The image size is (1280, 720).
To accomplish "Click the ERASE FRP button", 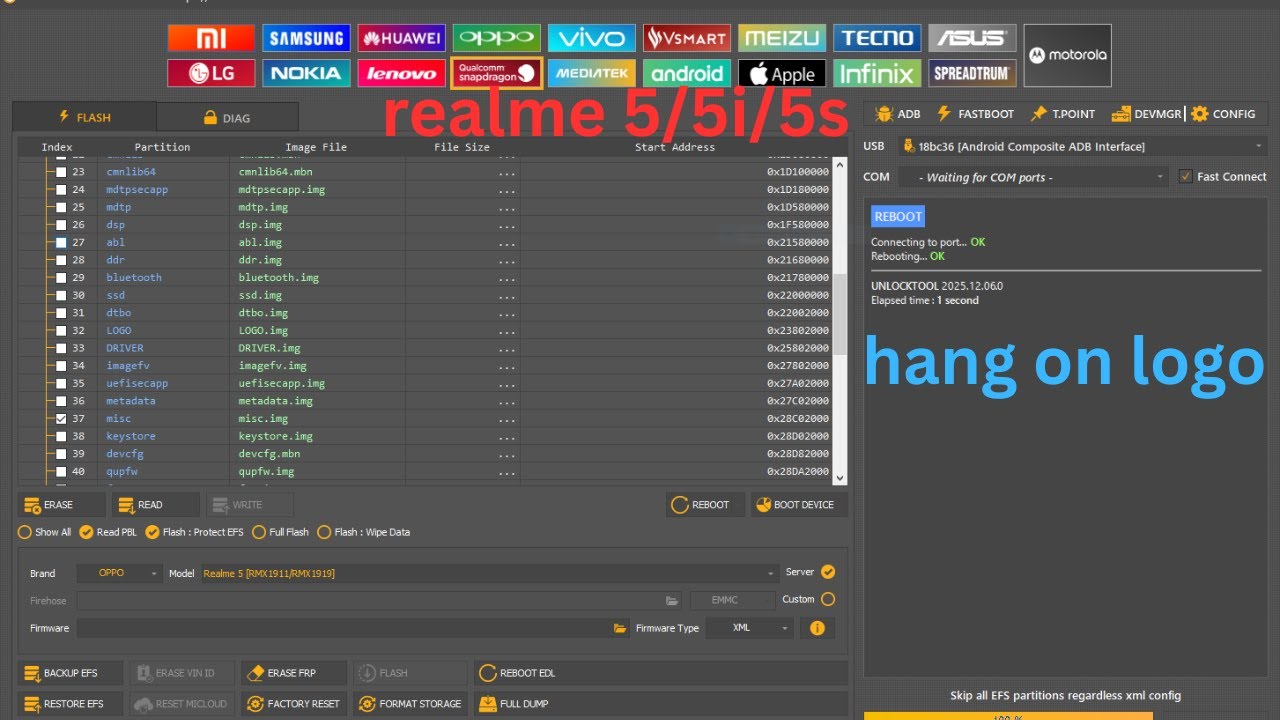I will 293,673.
